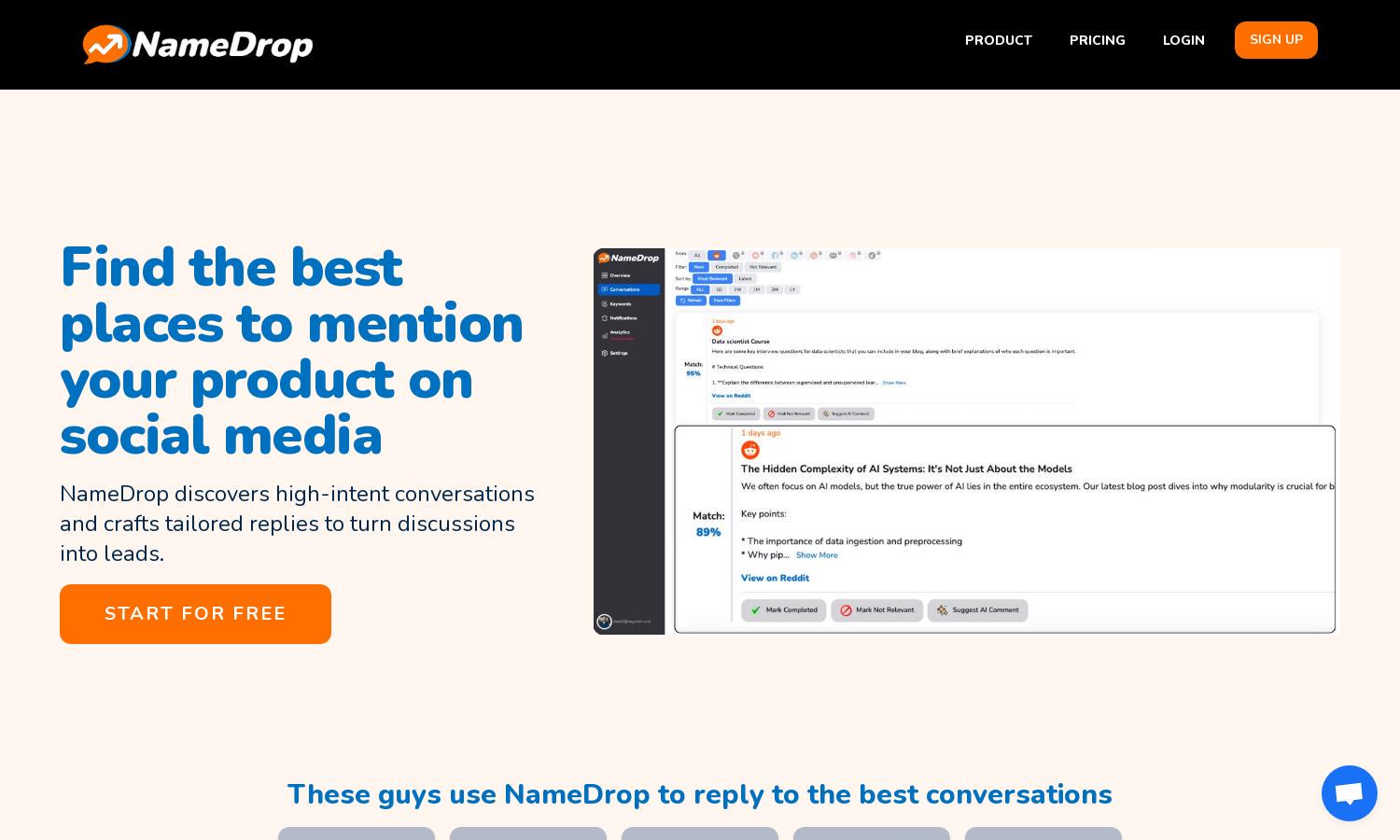Open More Filters in the preview

[x=724, y=301]
